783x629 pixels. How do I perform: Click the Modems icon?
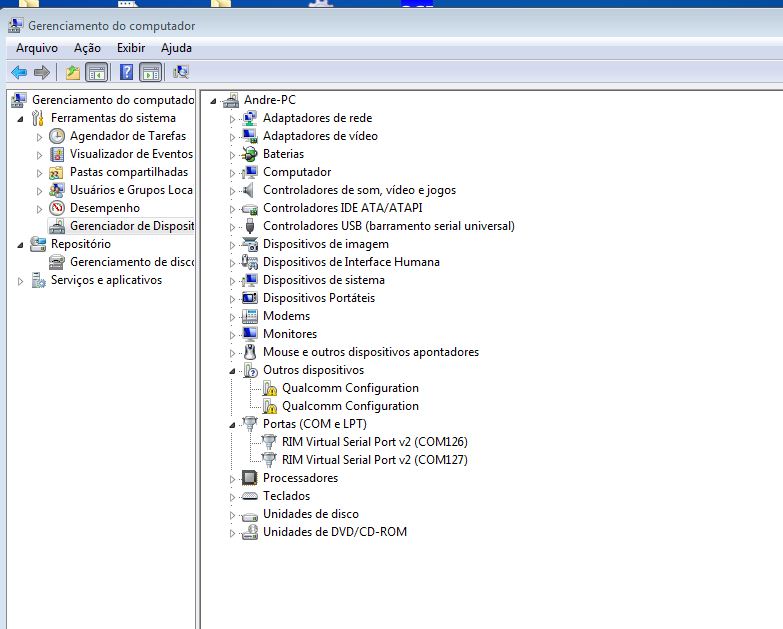tap(249, 316)
